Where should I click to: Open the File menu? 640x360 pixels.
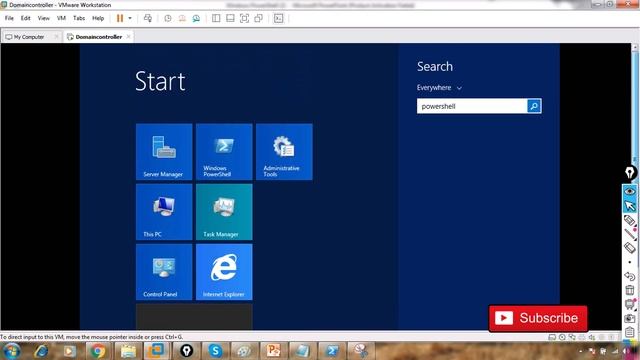pos(9,18)
